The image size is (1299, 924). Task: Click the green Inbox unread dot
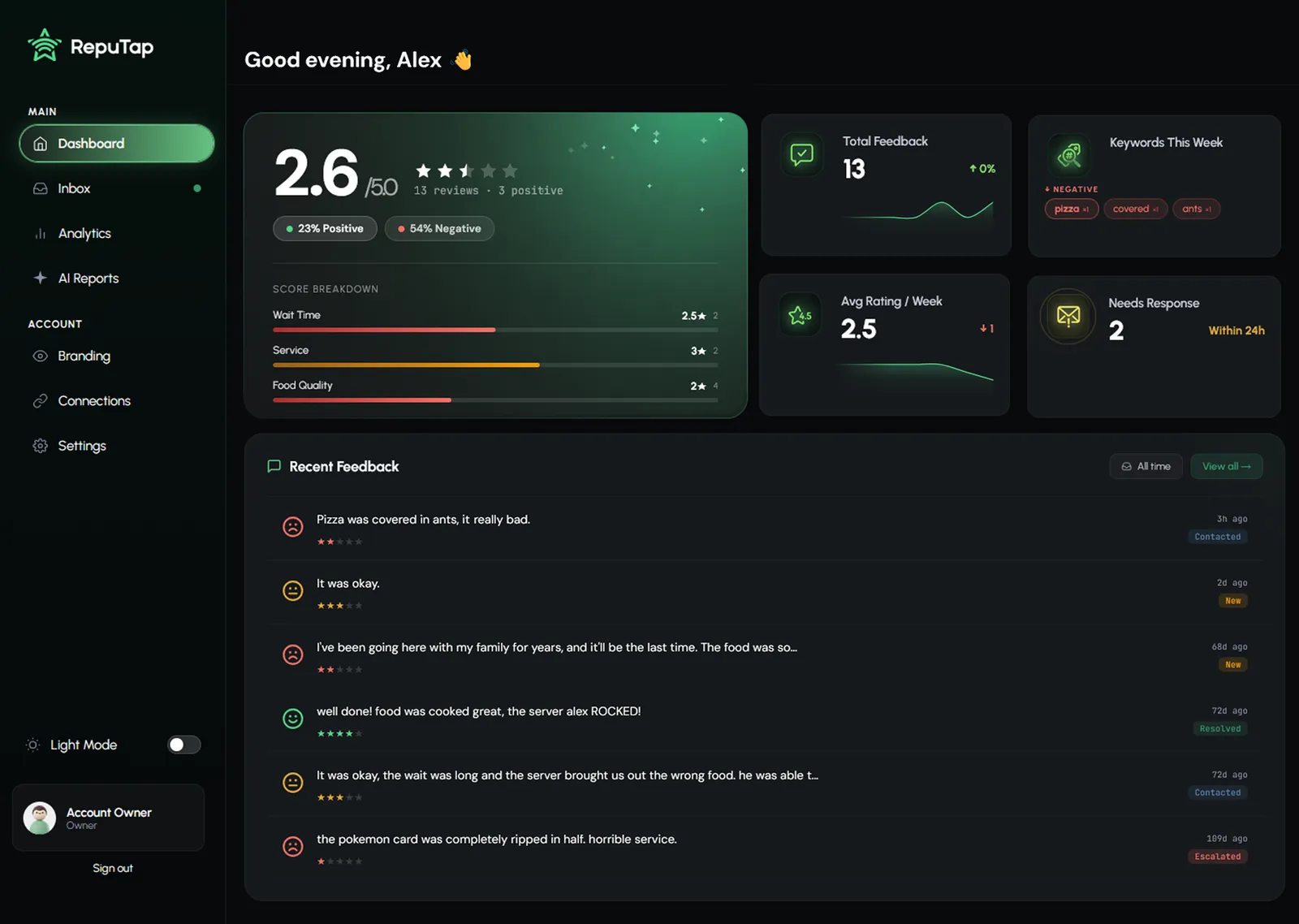(197, 188)
